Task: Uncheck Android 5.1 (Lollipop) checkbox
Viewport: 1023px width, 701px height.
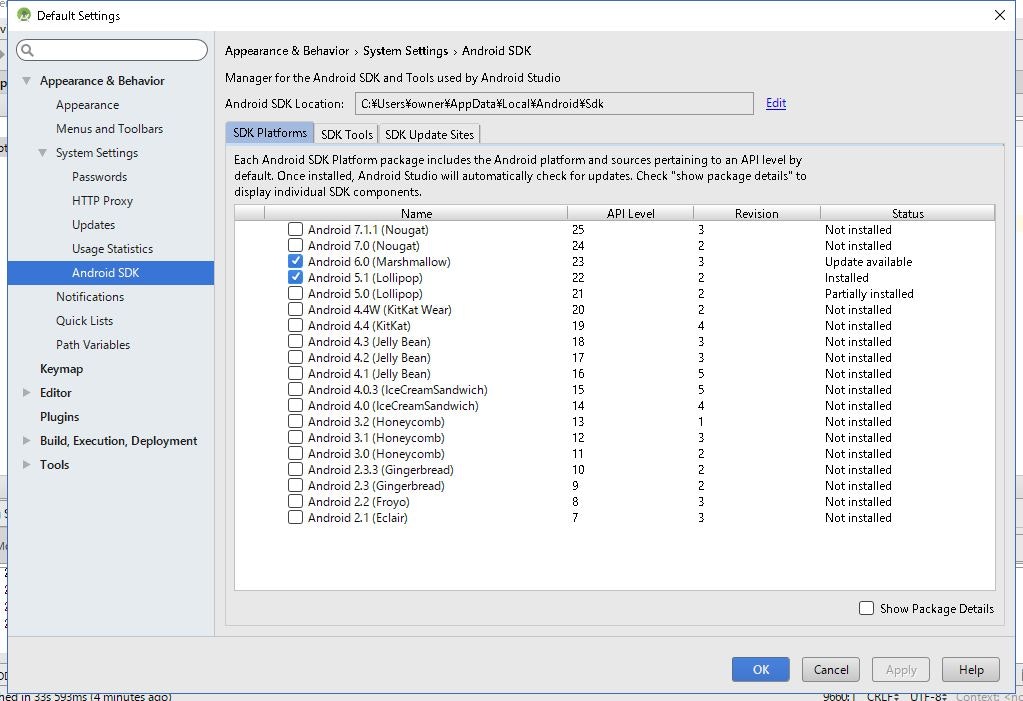Action: [x=296, y=277]
